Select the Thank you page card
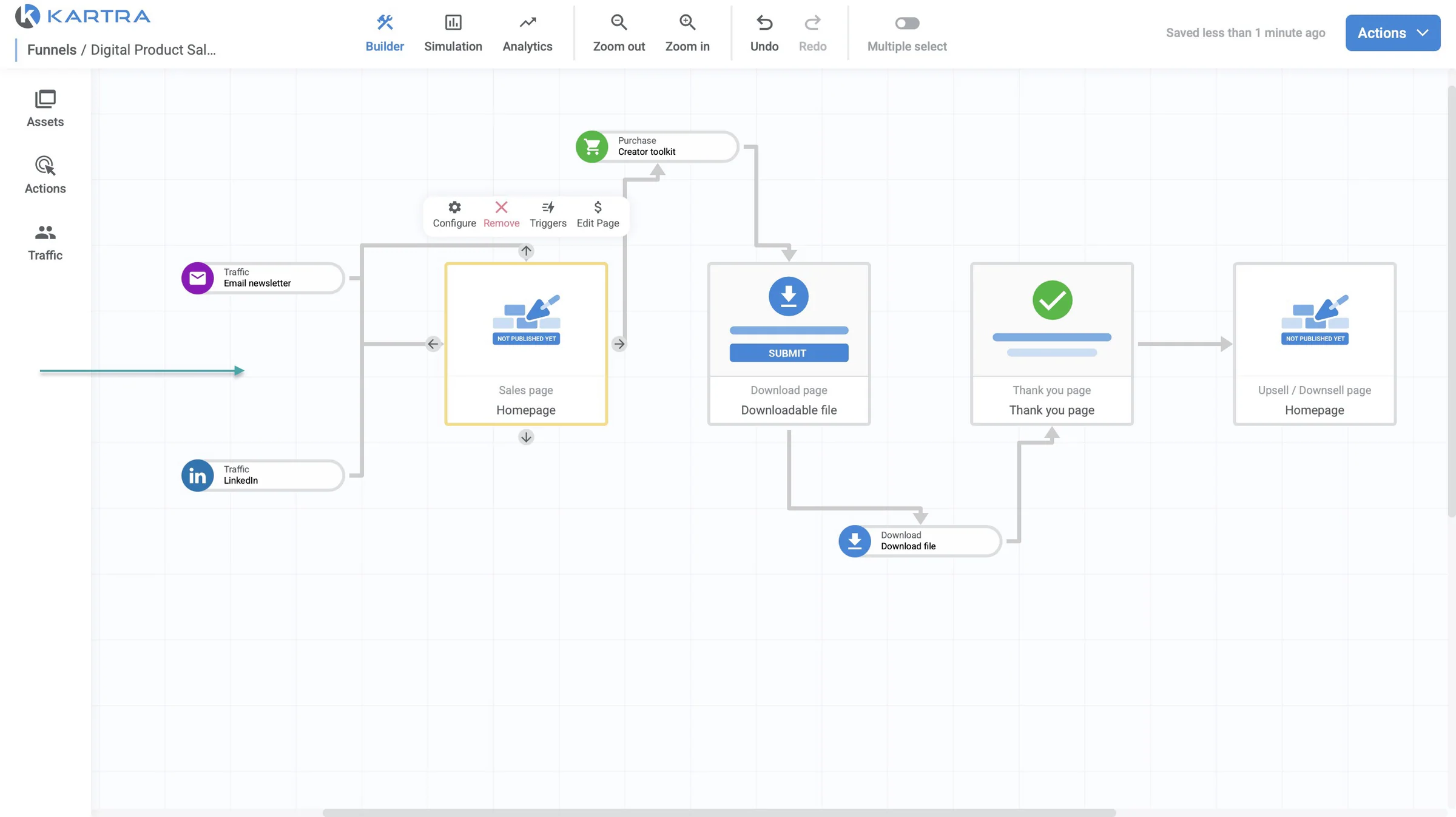This screenshot has width=1456, height=817. tap(1052, 344)
